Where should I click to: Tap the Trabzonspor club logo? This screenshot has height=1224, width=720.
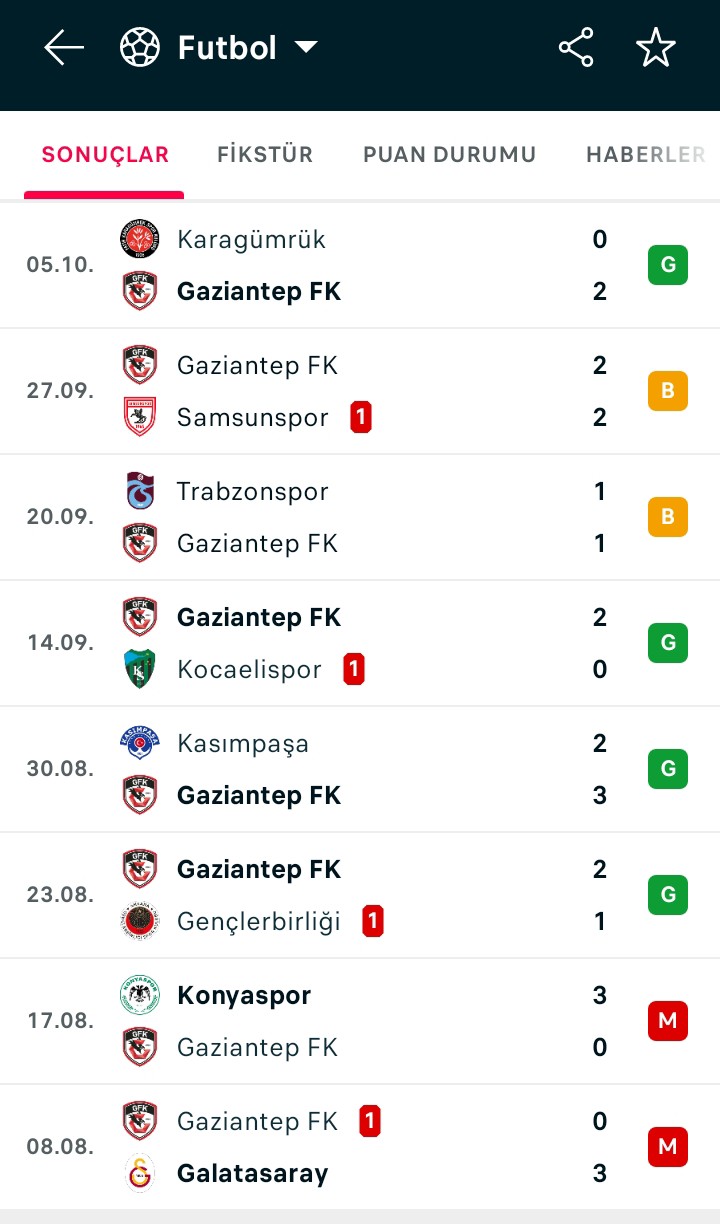tap(140, 491)
